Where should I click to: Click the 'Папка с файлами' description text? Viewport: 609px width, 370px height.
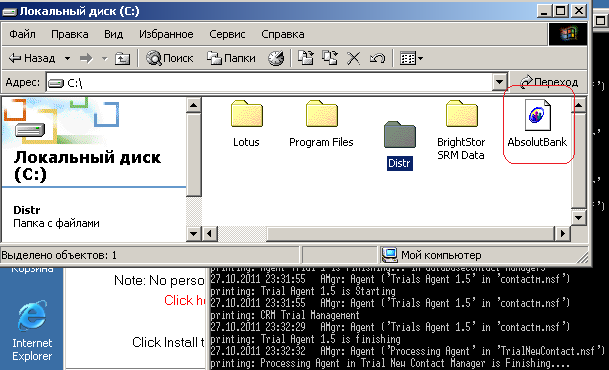coord(56,223)
